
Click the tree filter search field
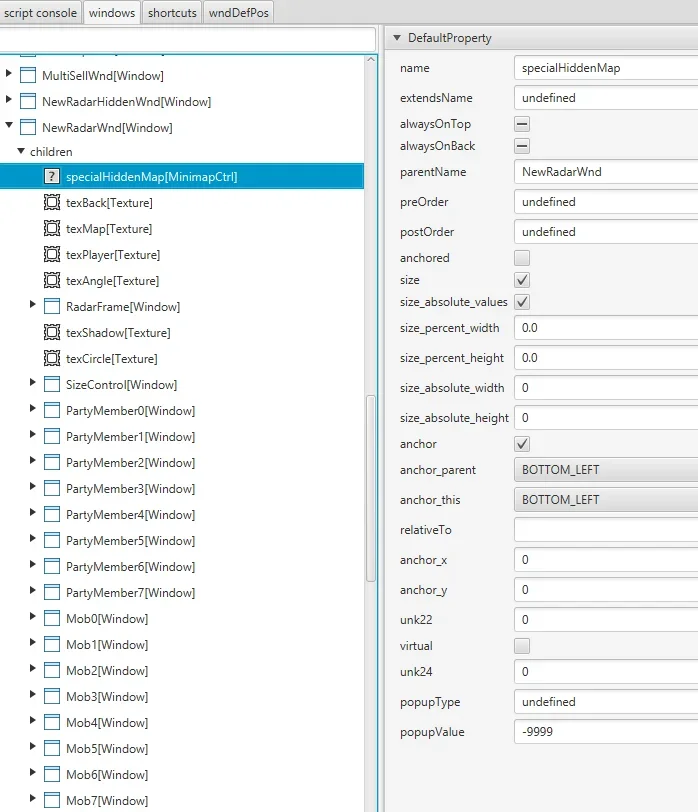tap(187, 39)
